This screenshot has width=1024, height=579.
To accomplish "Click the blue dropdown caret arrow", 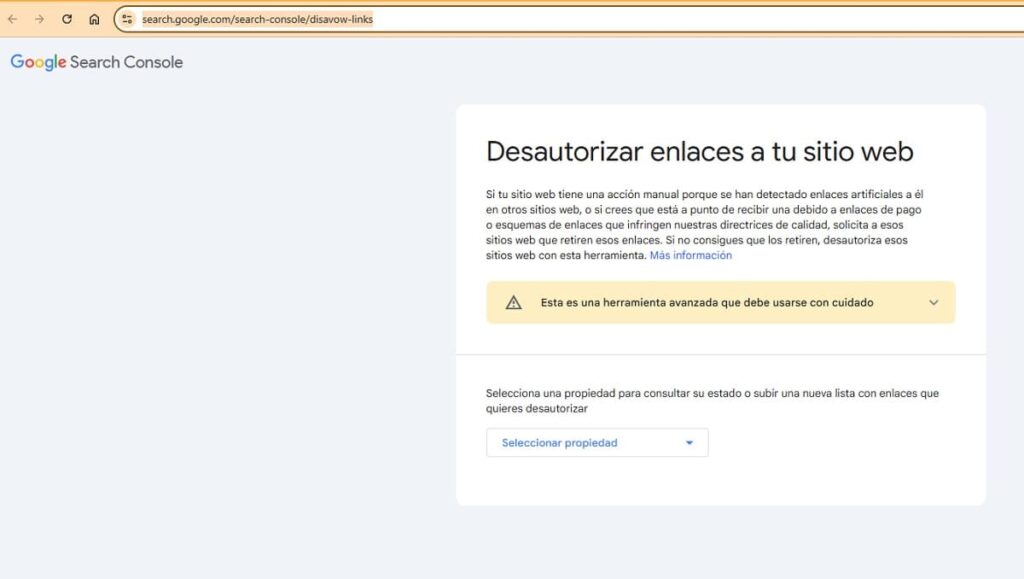I will [x=689, y=443].
